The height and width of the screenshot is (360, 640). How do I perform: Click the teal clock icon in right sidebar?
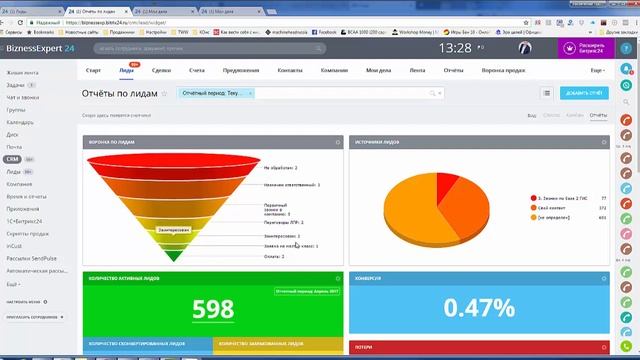pos(626,85)
